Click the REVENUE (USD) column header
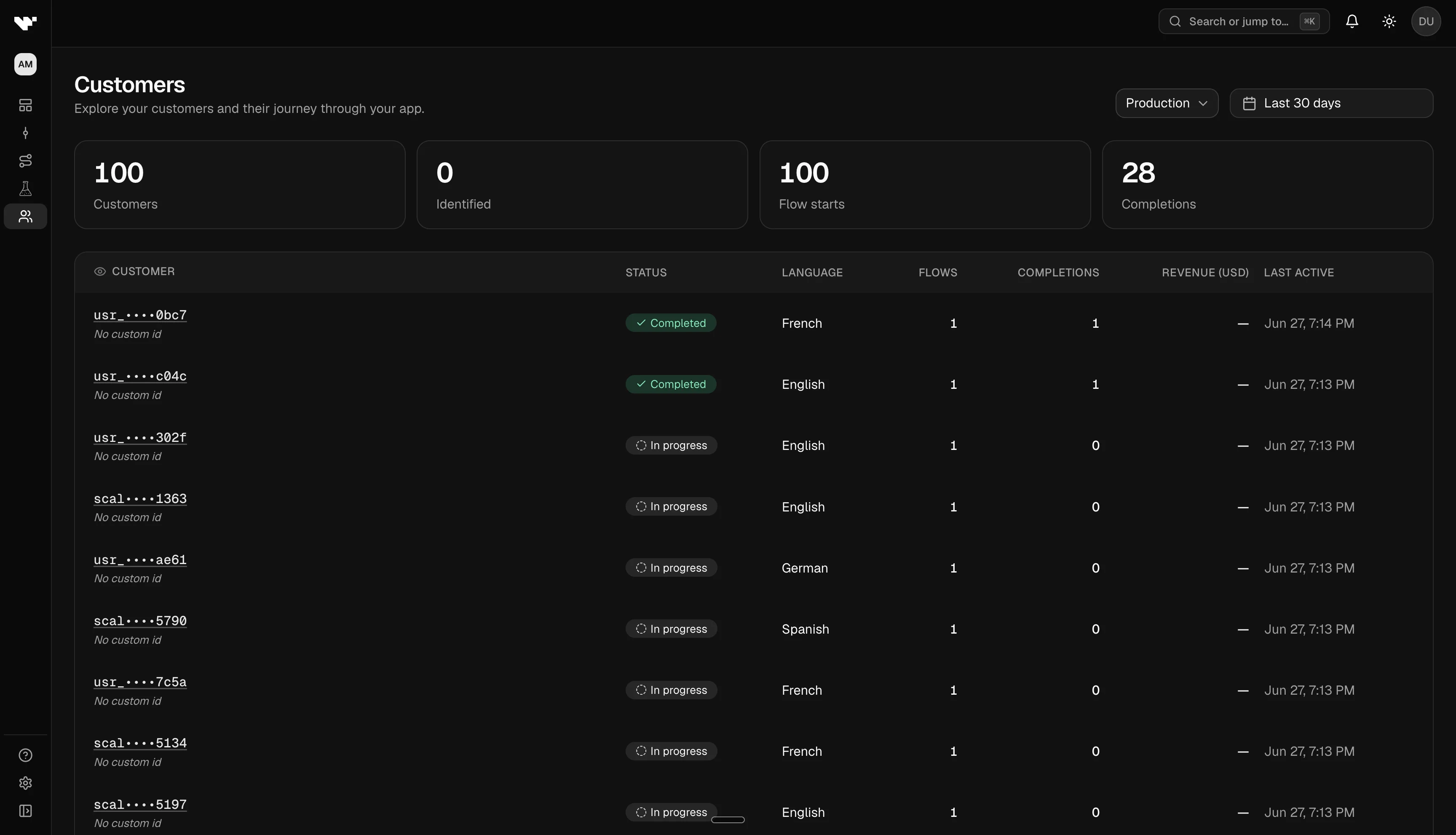Viewport: 1456px width, 835px height. tap(1205, 273)
